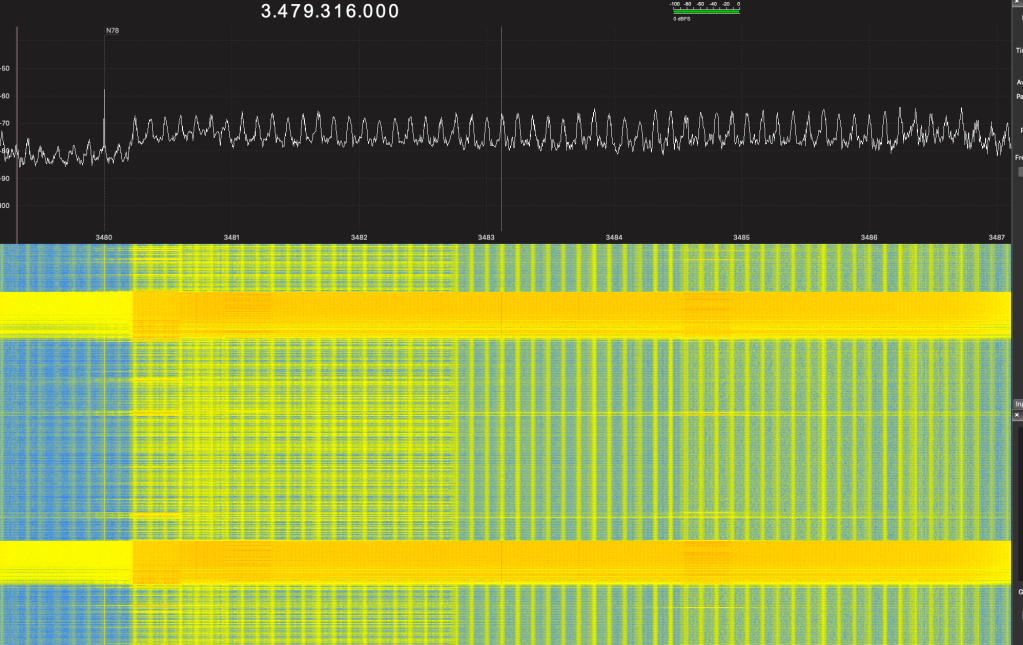This screenshot has height=645, width=1023.
Task: Click the 3484 label on the frequency axis
Action: [x=614, y=237]
